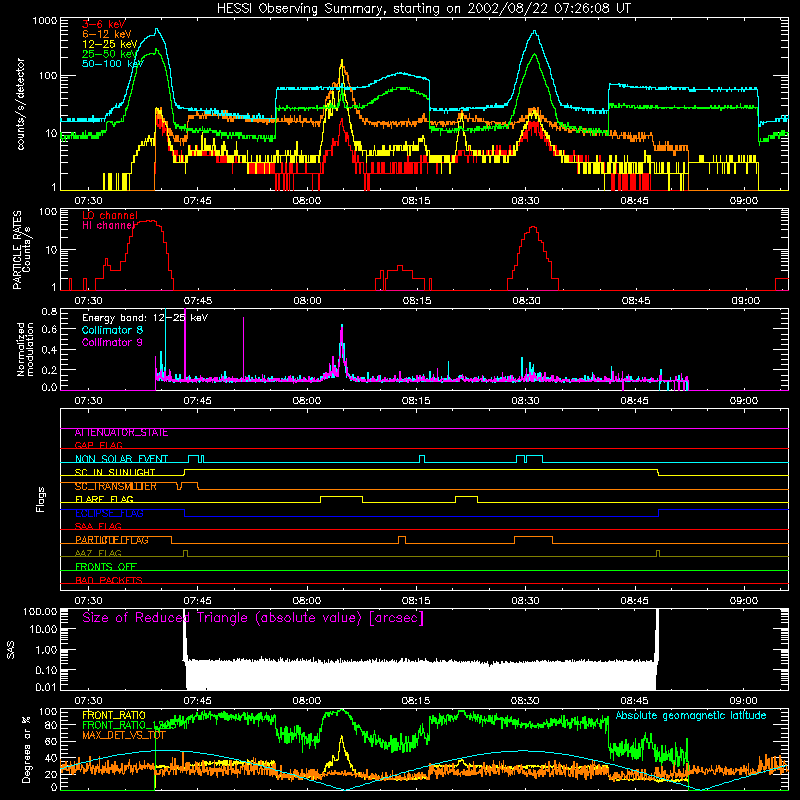Click the SC_IN_SUNLIGHT flag label
This screenshot has height=800, width=800.
pyautogui.click(x=115, y=472)
